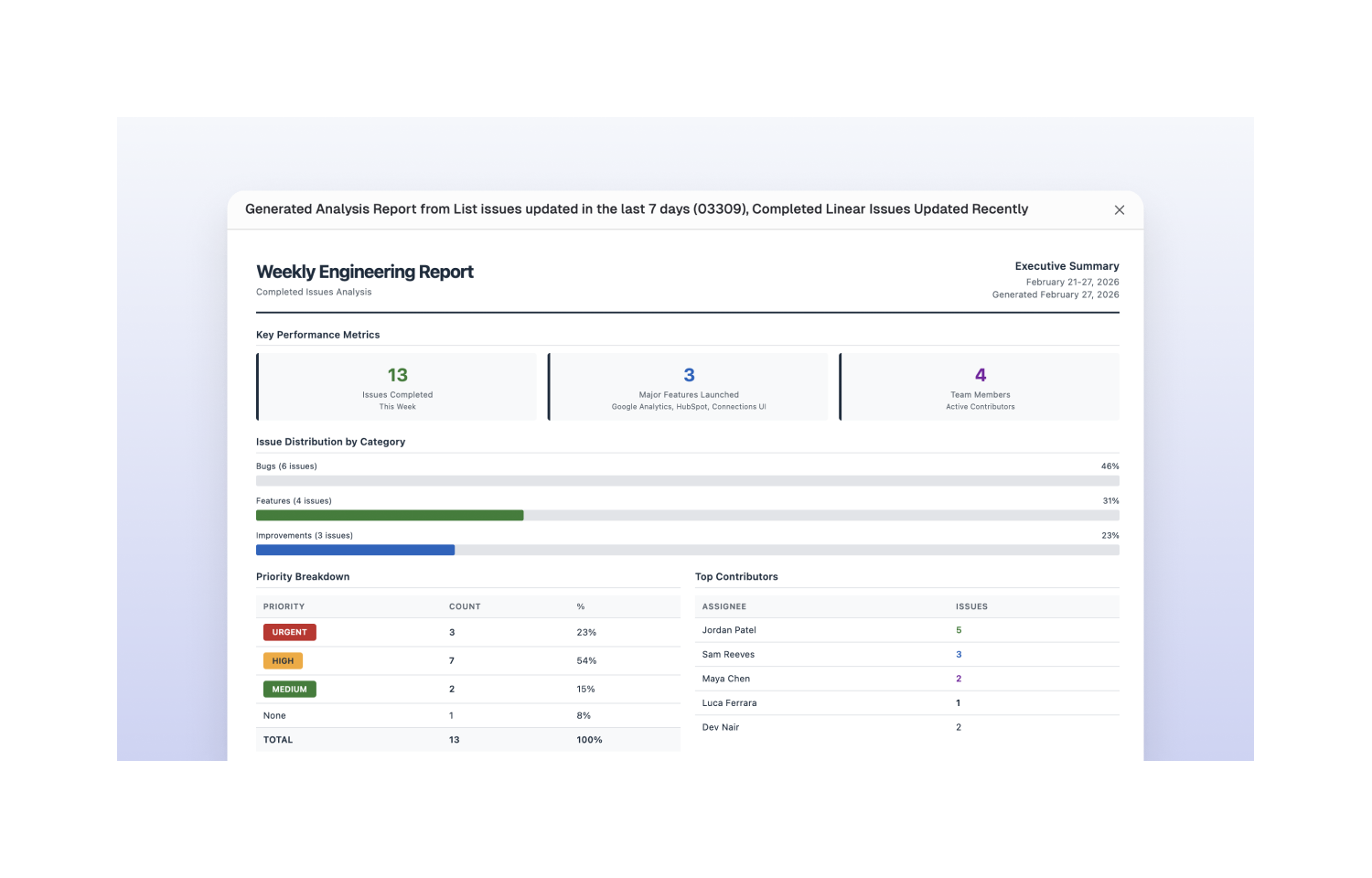Click the Executive Summary heading
Image resolution: width=1372 pixels, height=878 pixels.
point(1067,266)
